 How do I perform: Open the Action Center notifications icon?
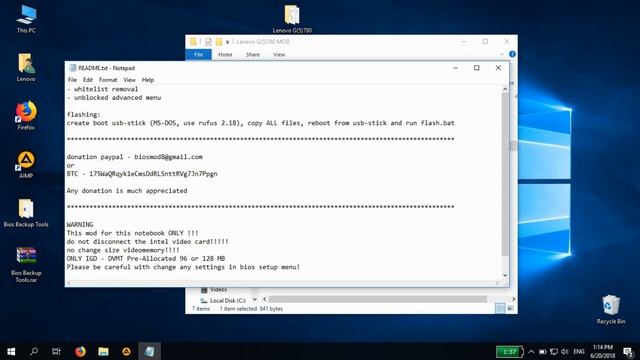[629, 352]
